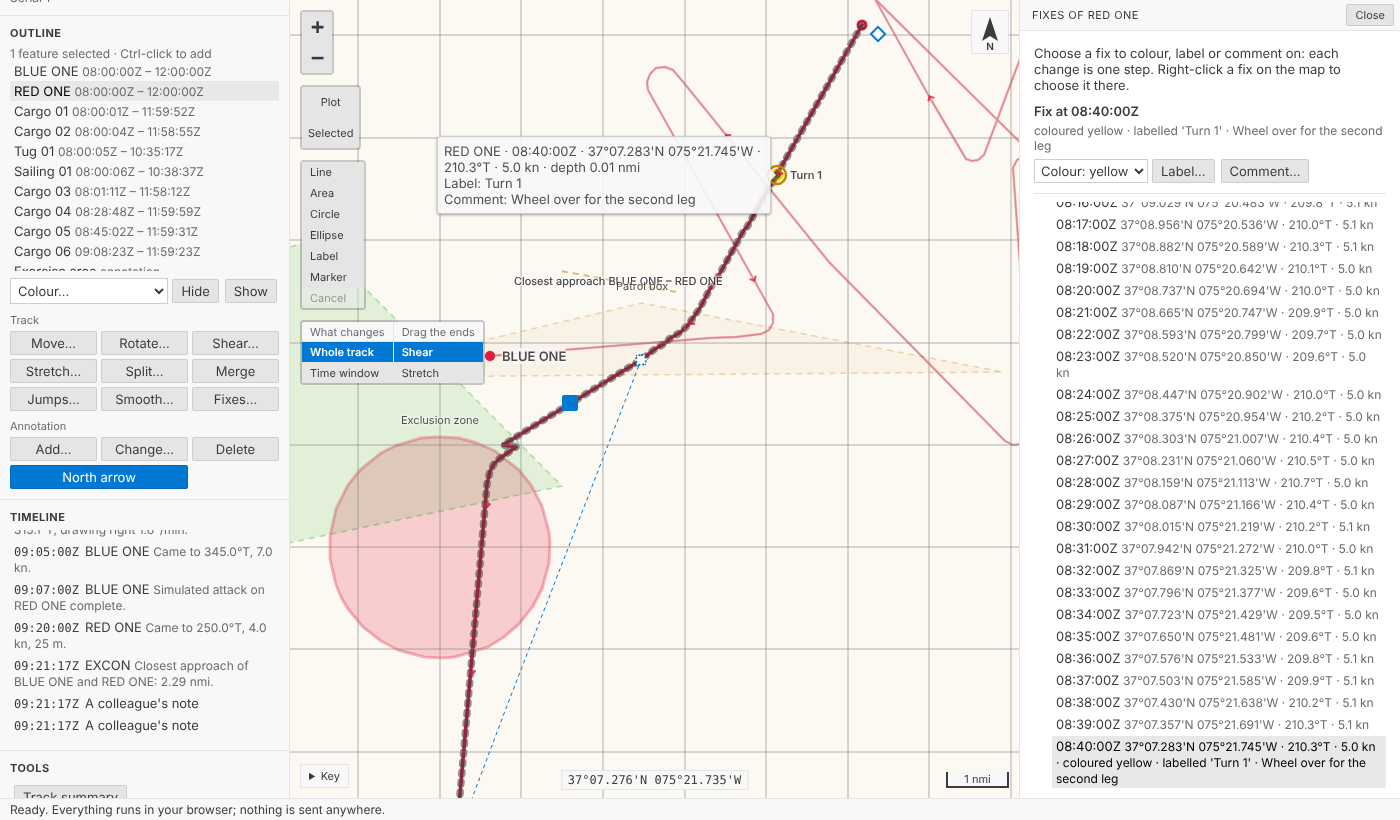Click the blue diamond marker near the track's start
Screen dimensions: 1400x820
point(878,34)
